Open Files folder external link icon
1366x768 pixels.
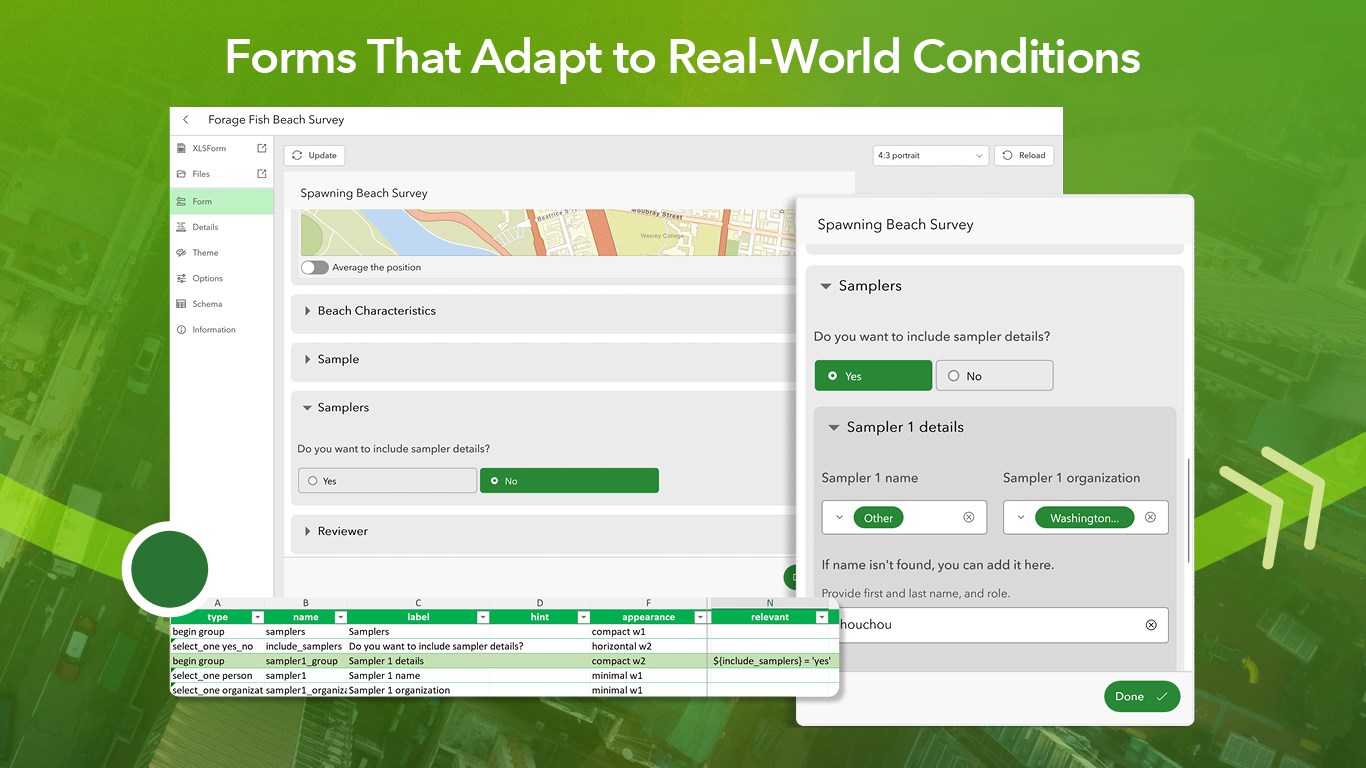262,174
